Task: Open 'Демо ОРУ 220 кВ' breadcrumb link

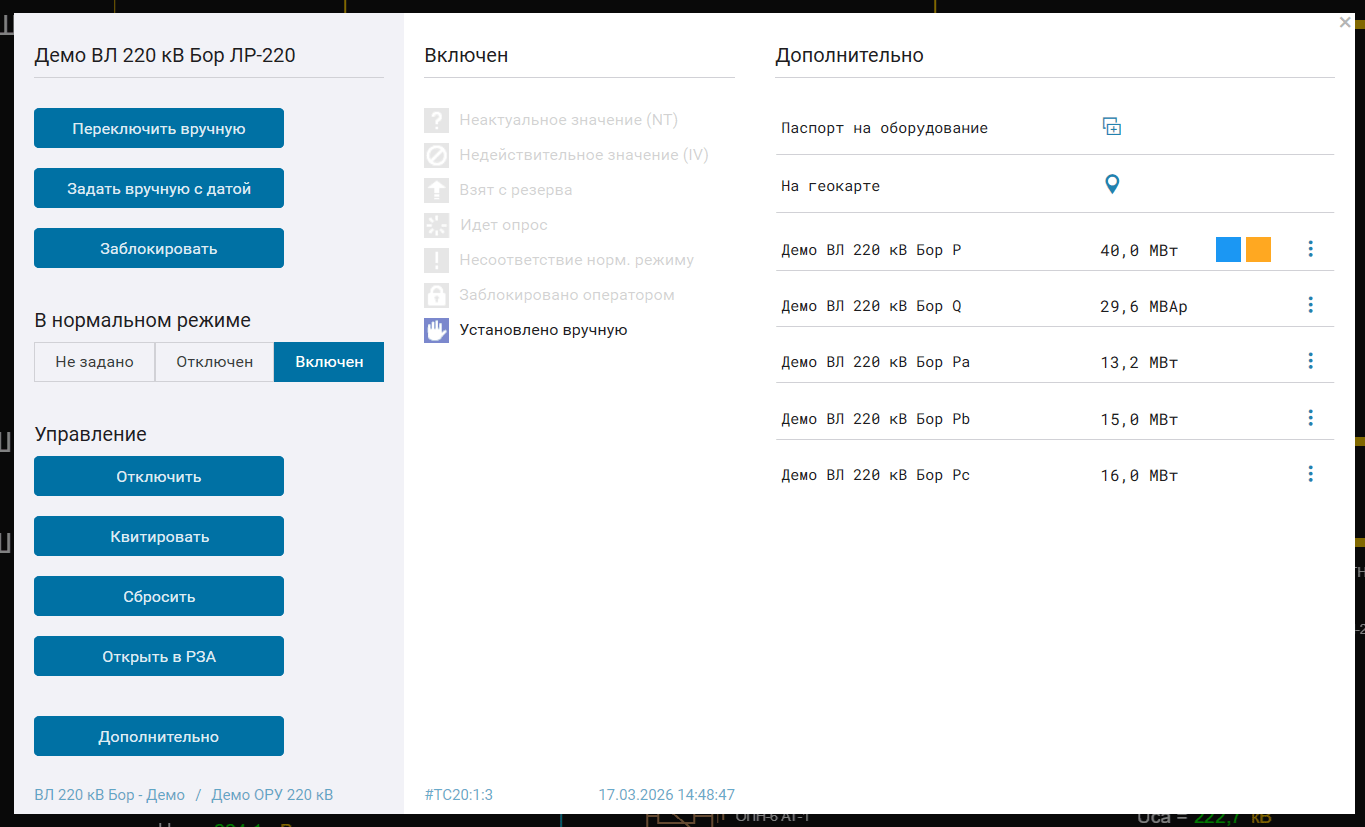Action: (272, 795)
